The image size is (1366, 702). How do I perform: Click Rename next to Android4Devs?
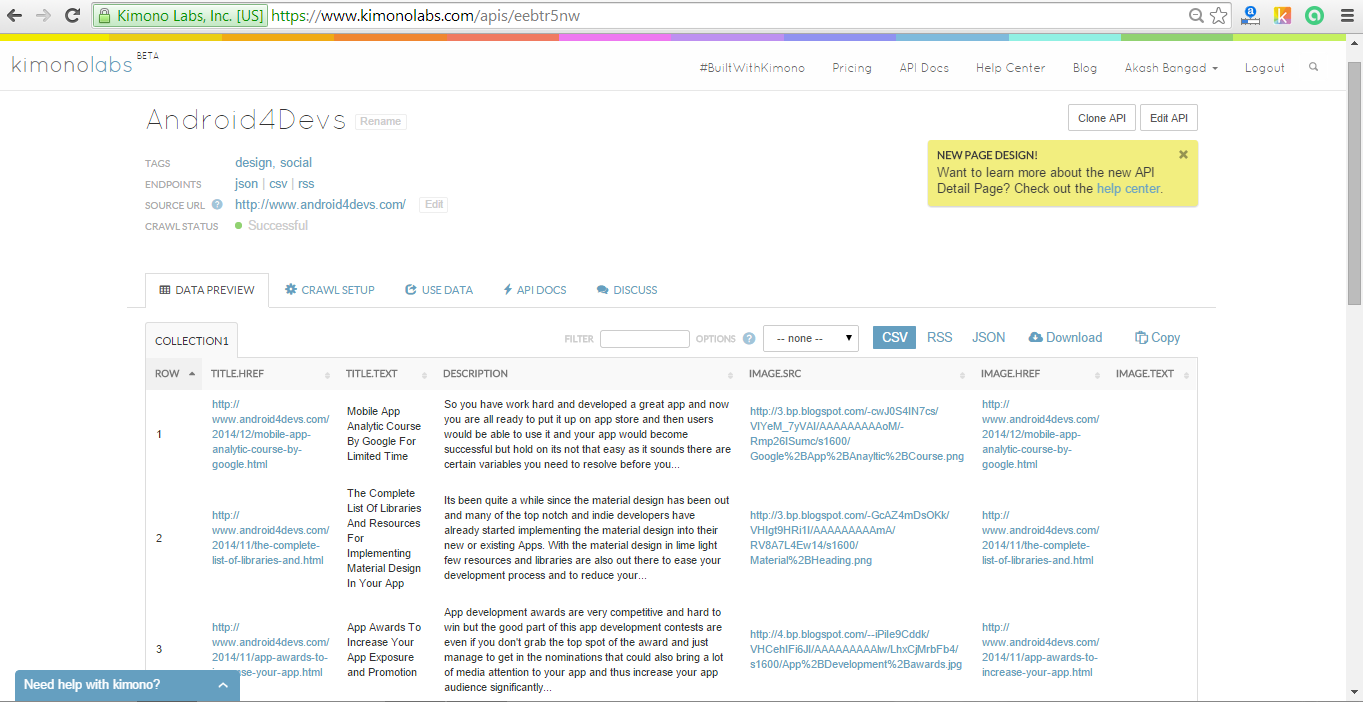click(x=381, y=121)
